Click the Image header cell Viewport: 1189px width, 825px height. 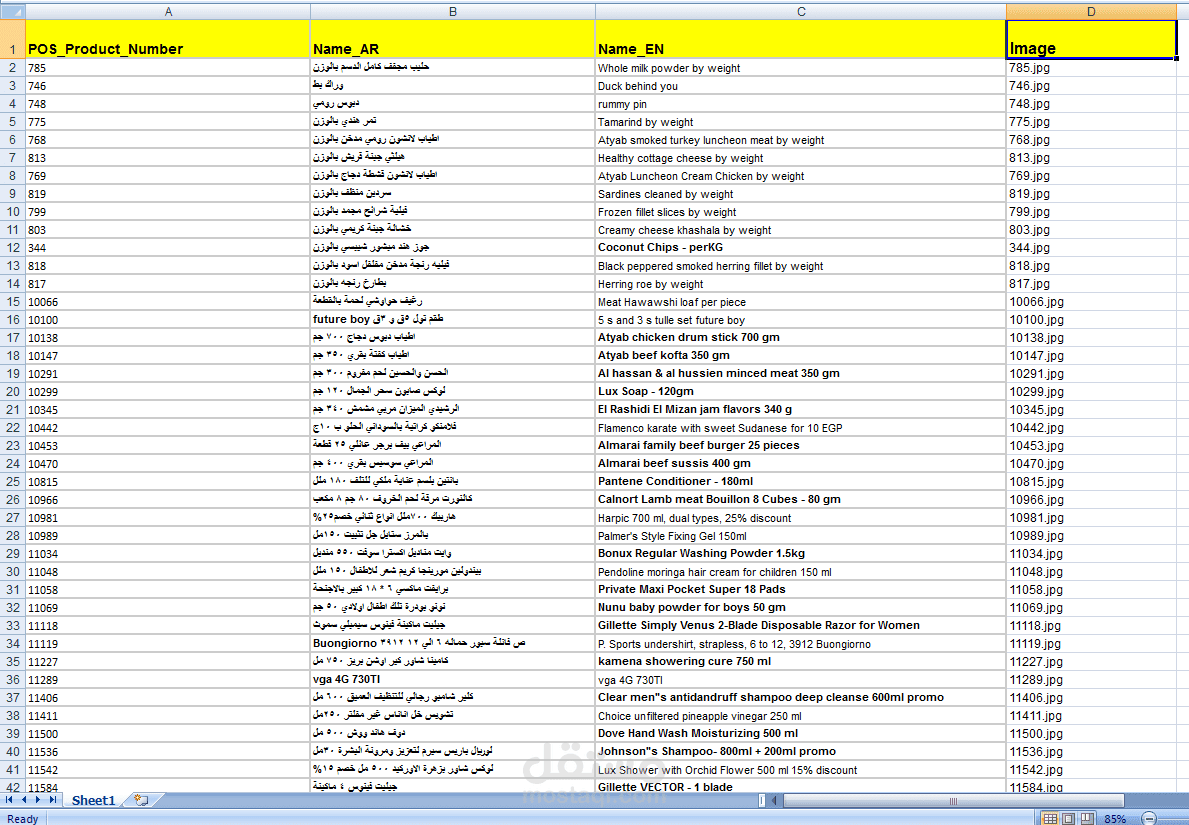pyautogui.click(x=1091, y=39)
